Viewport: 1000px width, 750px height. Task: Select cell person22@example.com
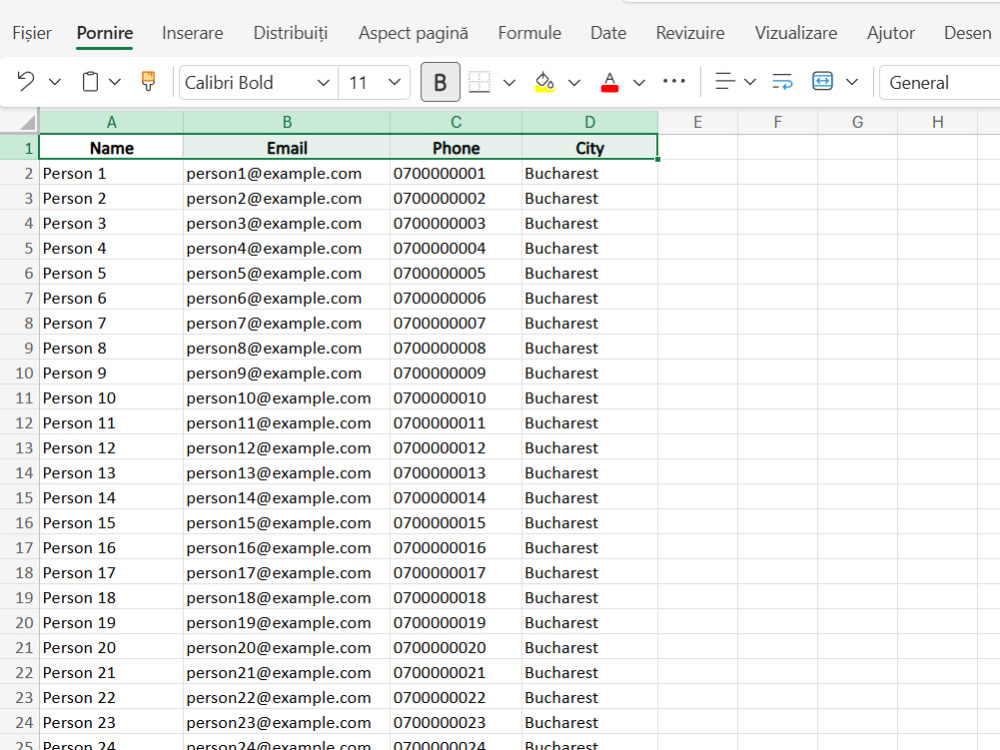(x=287, y=697)
